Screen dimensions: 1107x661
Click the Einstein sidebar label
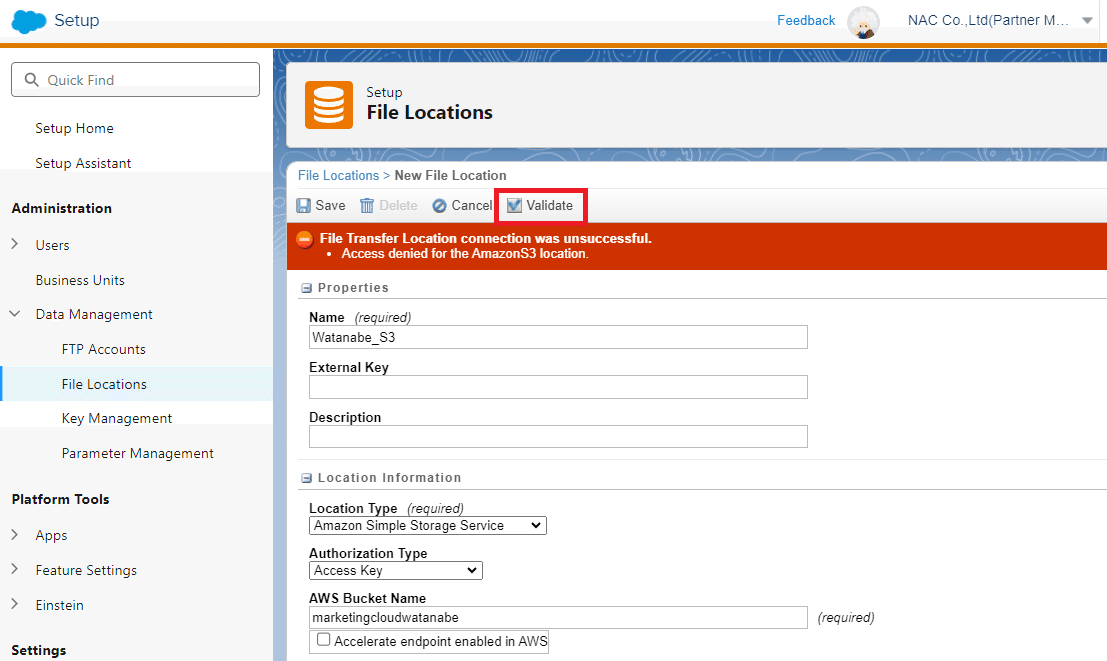[59, 605]
